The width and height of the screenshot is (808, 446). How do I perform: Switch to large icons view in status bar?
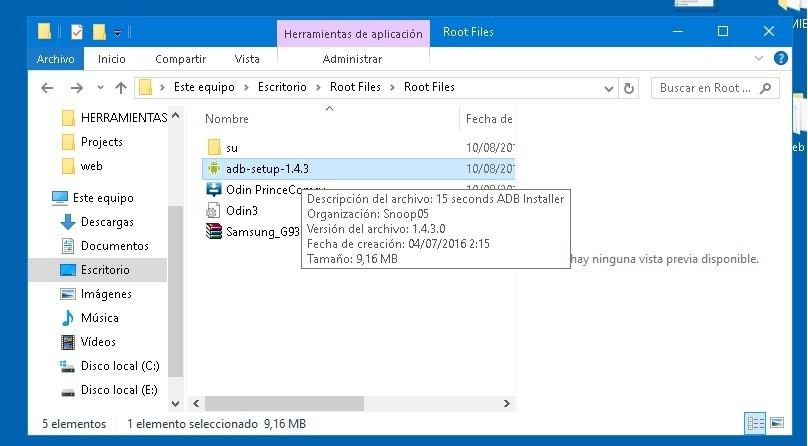coord(777,423)
